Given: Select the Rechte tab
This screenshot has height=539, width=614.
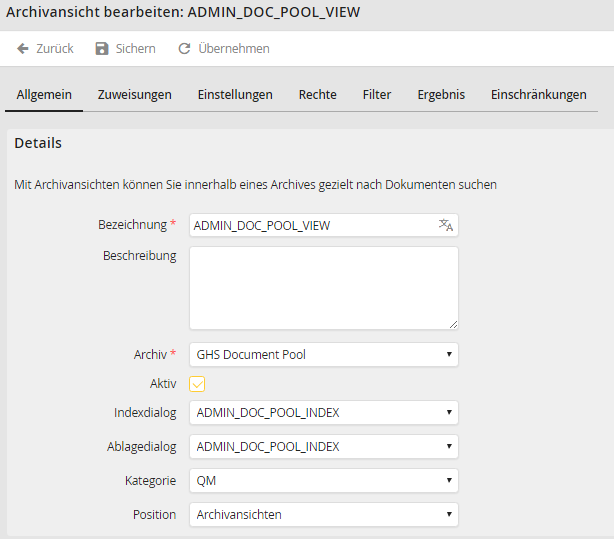Looking at the screenshot, I should coord(317,95).
